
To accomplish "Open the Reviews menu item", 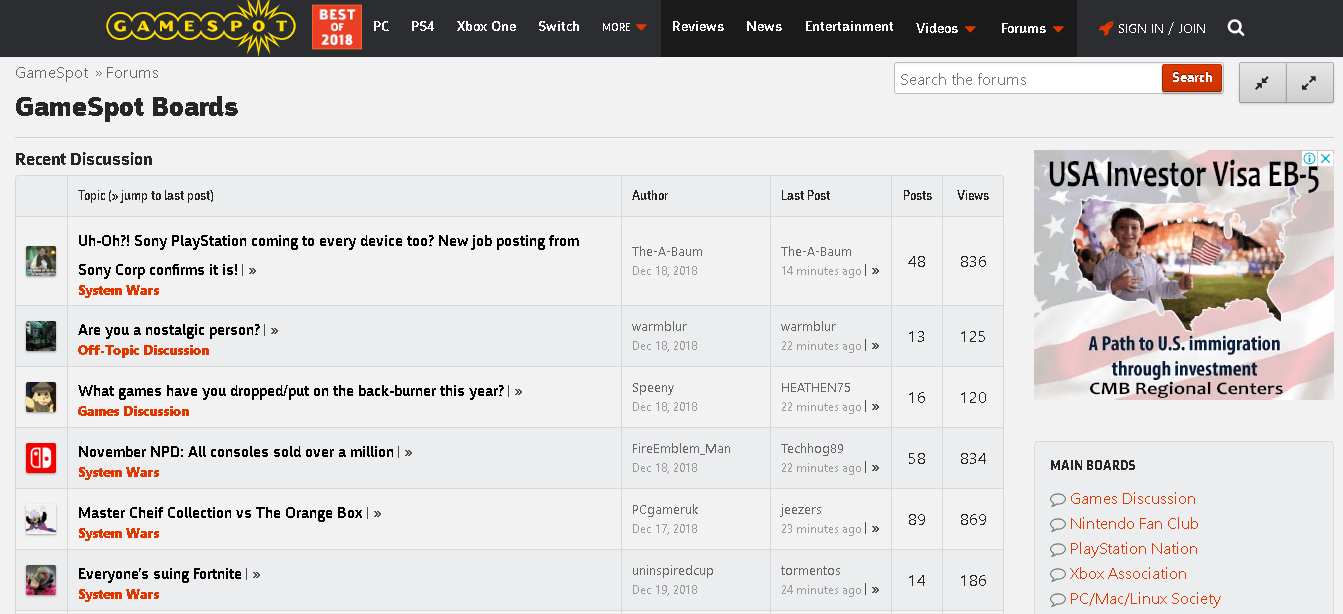I will click(698, 27).
